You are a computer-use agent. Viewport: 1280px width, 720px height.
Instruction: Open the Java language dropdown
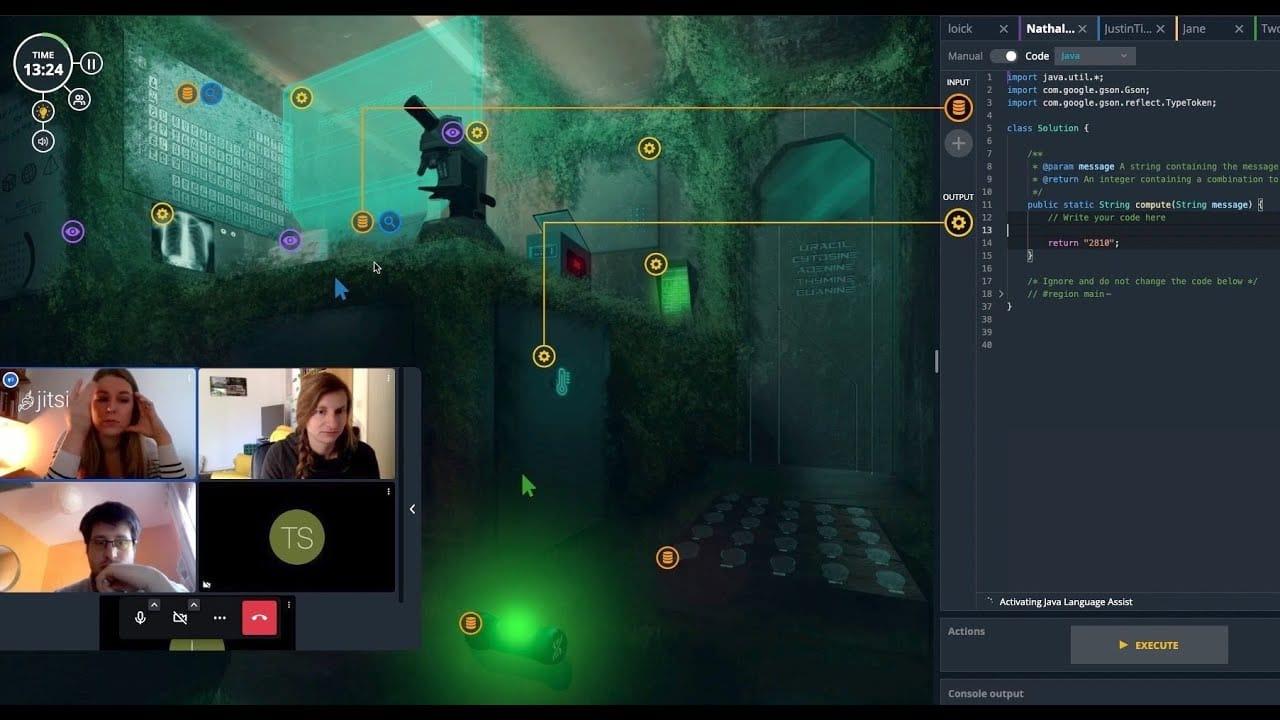pos(1094,56)
